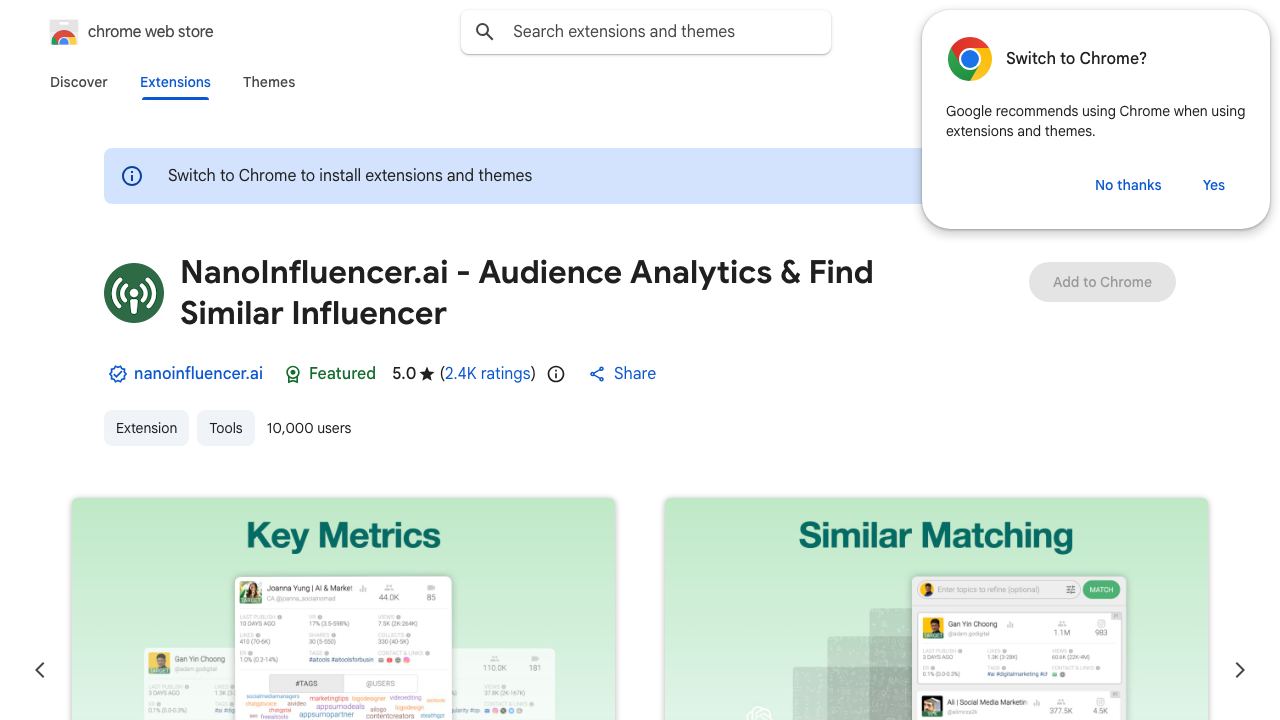This screenshot has height=720, width=1280.
Task: Click the disabled Add to Chrome button
Action: click(x=1102, y=282)
